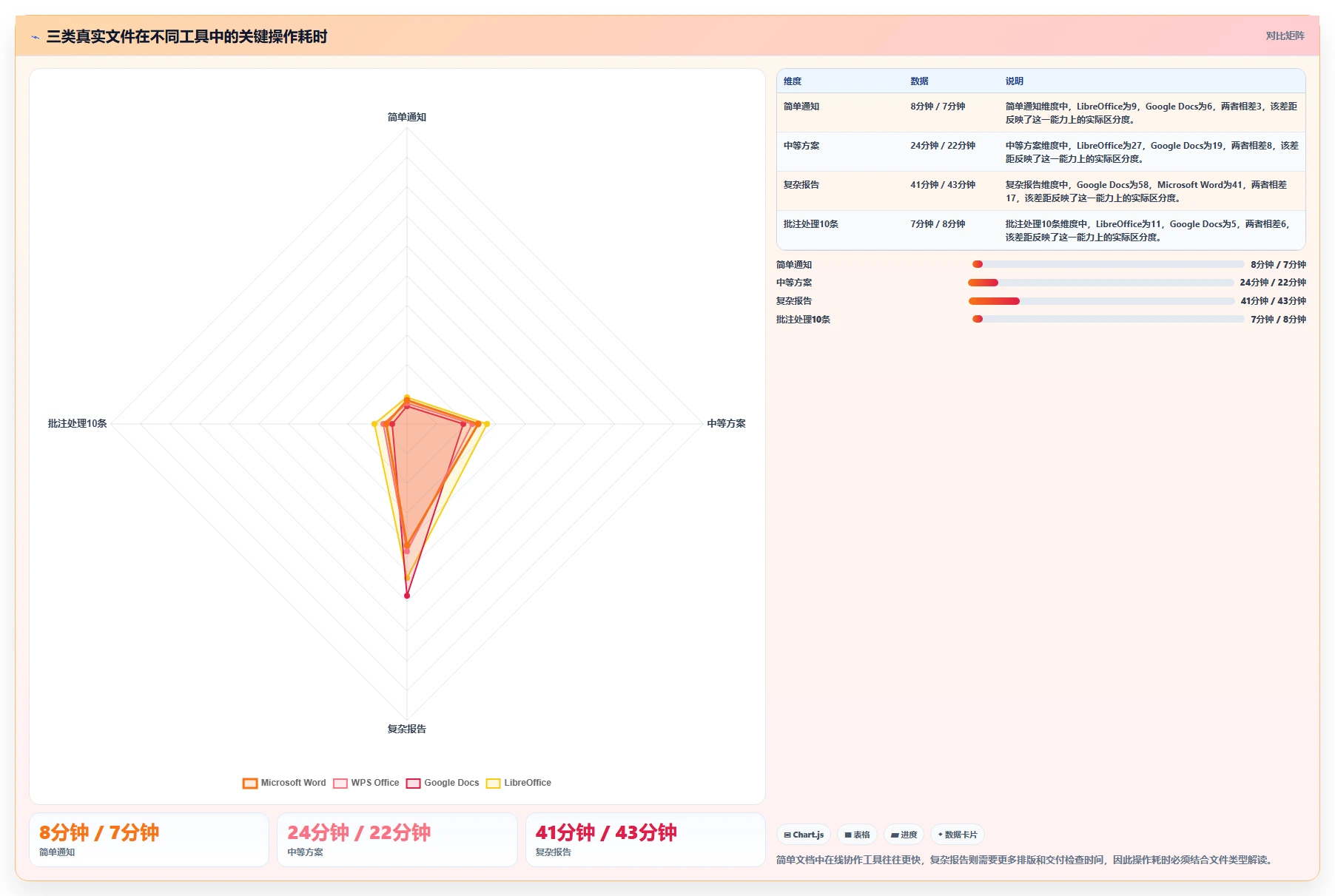Select the 复杂报告 cell in the table

pos(840,191)
